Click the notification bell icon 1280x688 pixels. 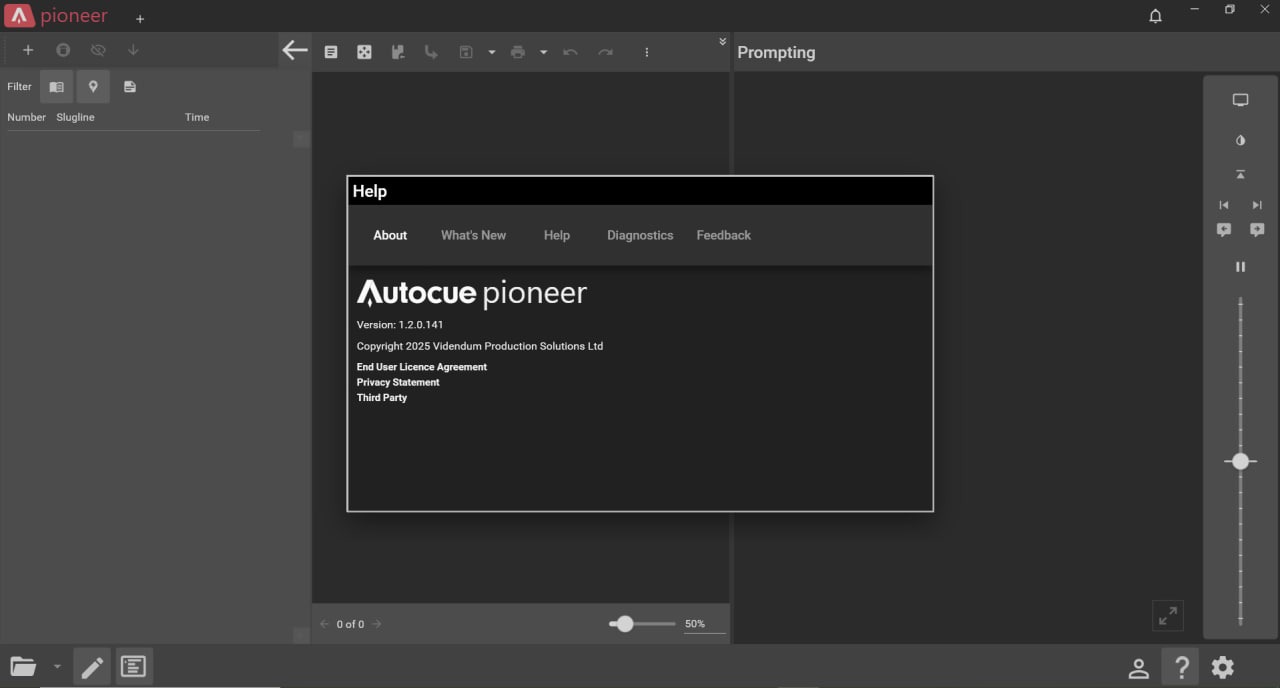point(1156,16)
